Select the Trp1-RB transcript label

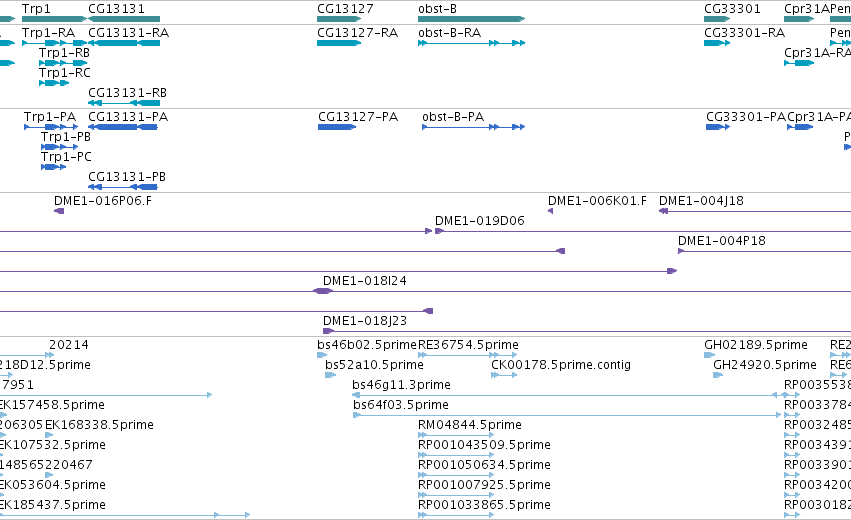tap(65, 53)
